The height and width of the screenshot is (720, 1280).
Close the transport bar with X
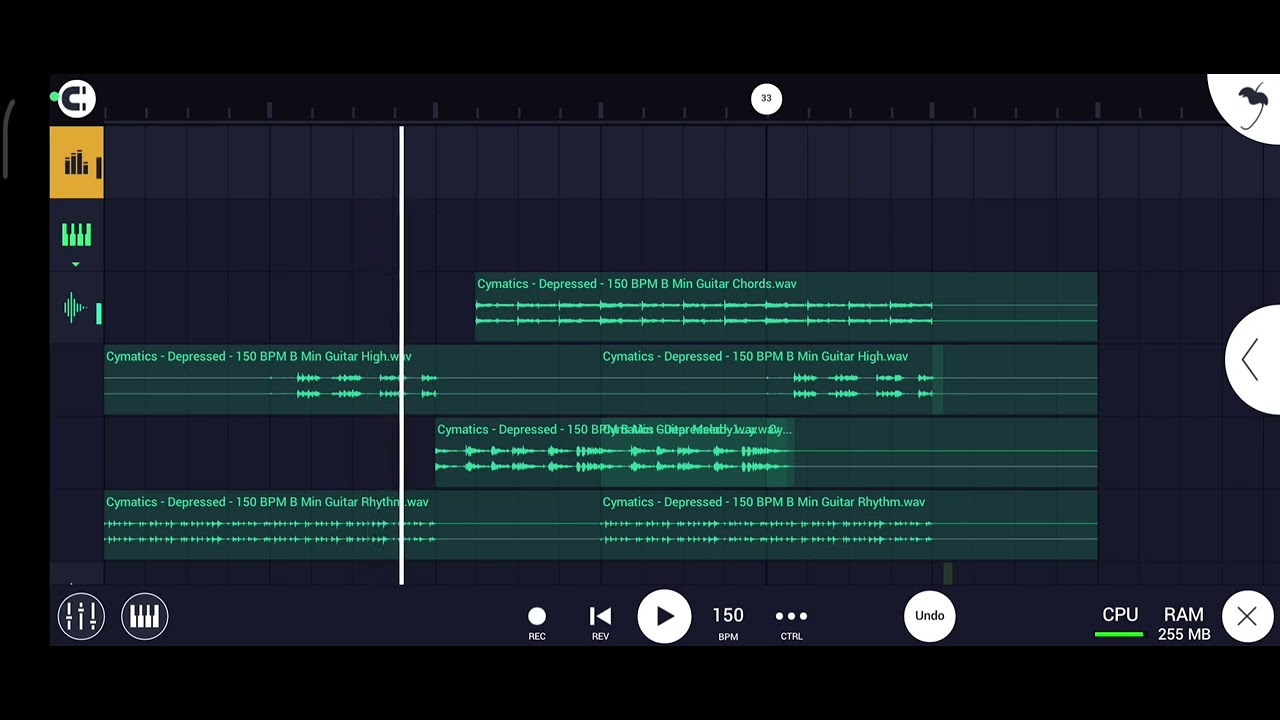pos(1247,617)
